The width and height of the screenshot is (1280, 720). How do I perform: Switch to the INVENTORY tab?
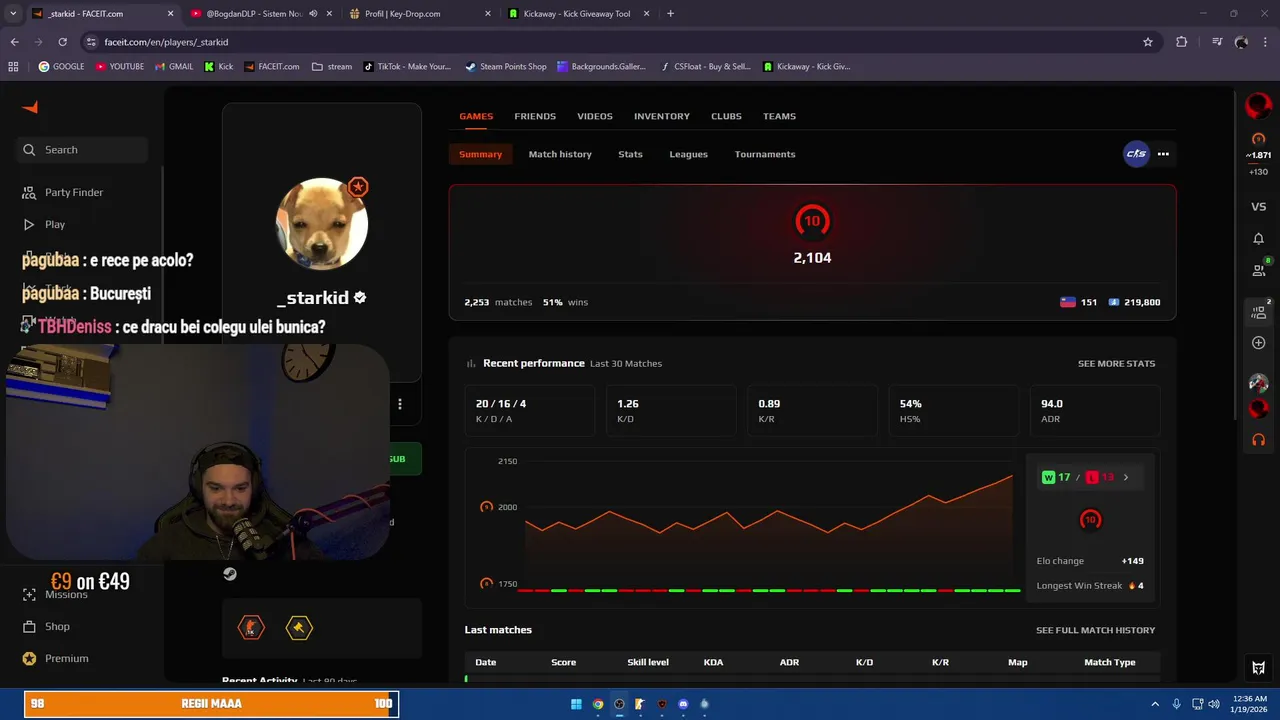click(x=662, y=116)
